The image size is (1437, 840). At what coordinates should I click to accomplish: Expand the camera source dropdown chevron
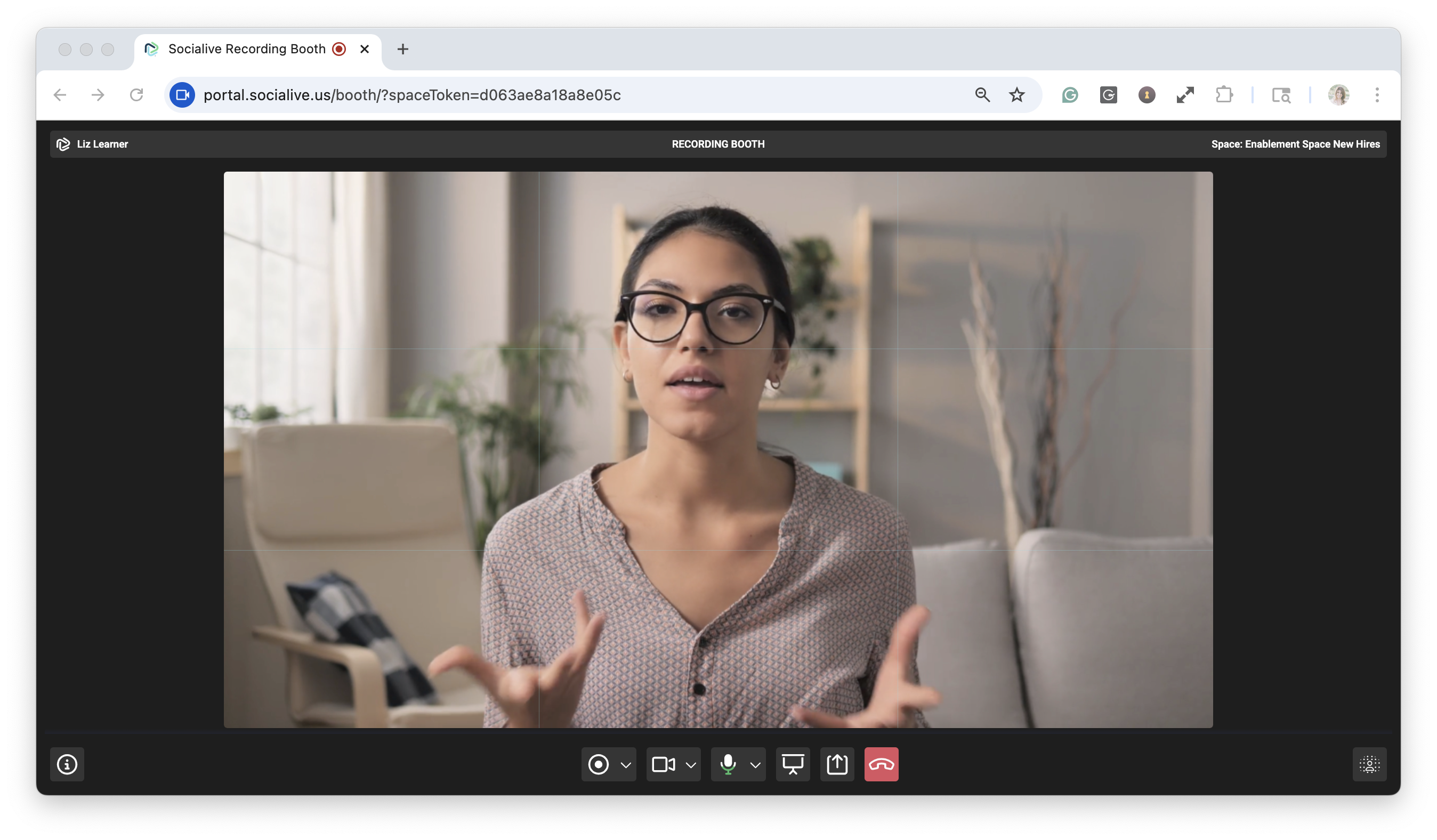(691, 765)
